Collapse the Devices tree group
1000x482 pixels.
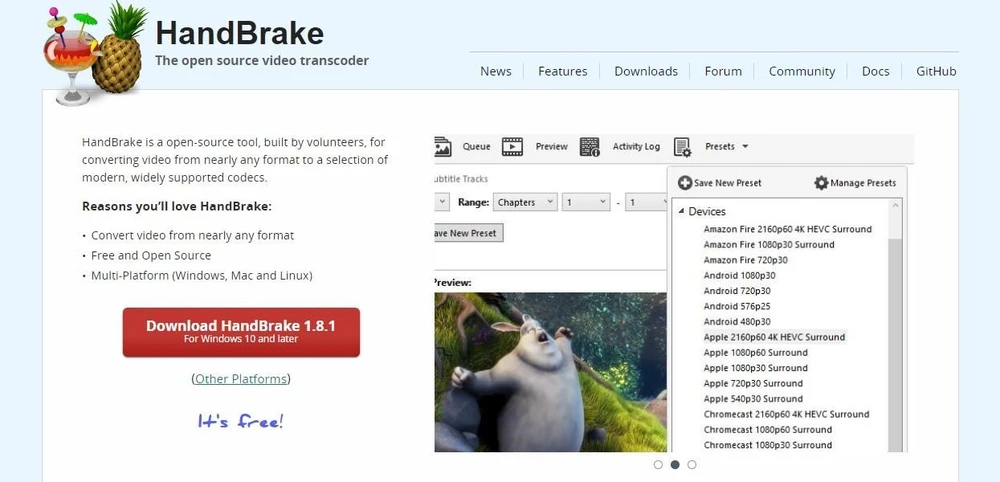click(x=681, y=212)
